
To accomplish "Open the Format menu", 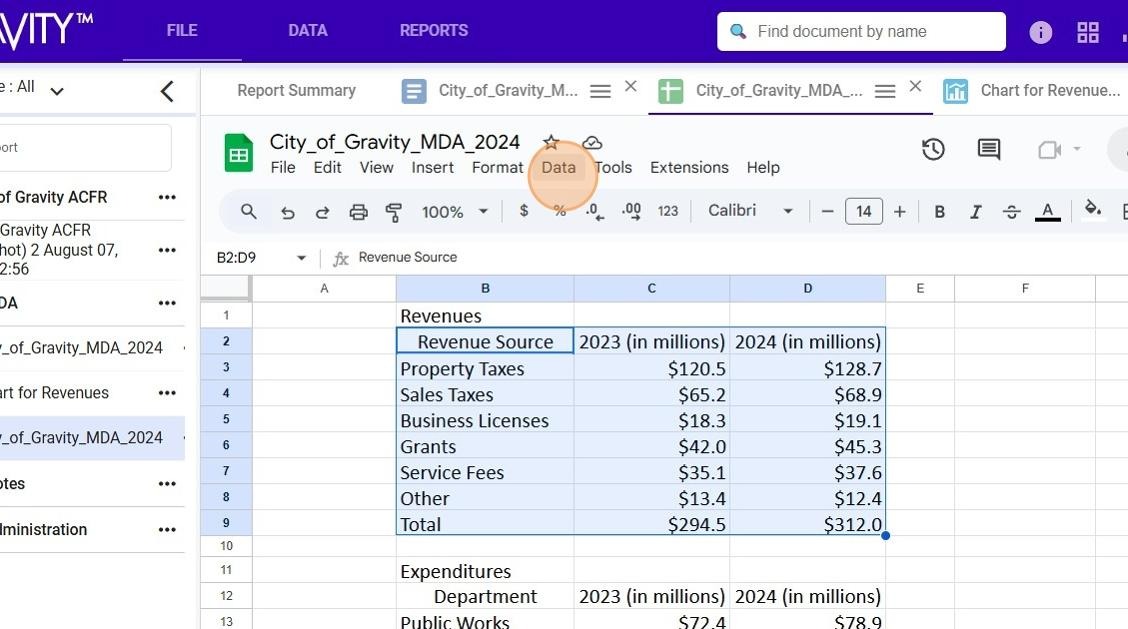I will pyautogui.click(x=497, y=168).
